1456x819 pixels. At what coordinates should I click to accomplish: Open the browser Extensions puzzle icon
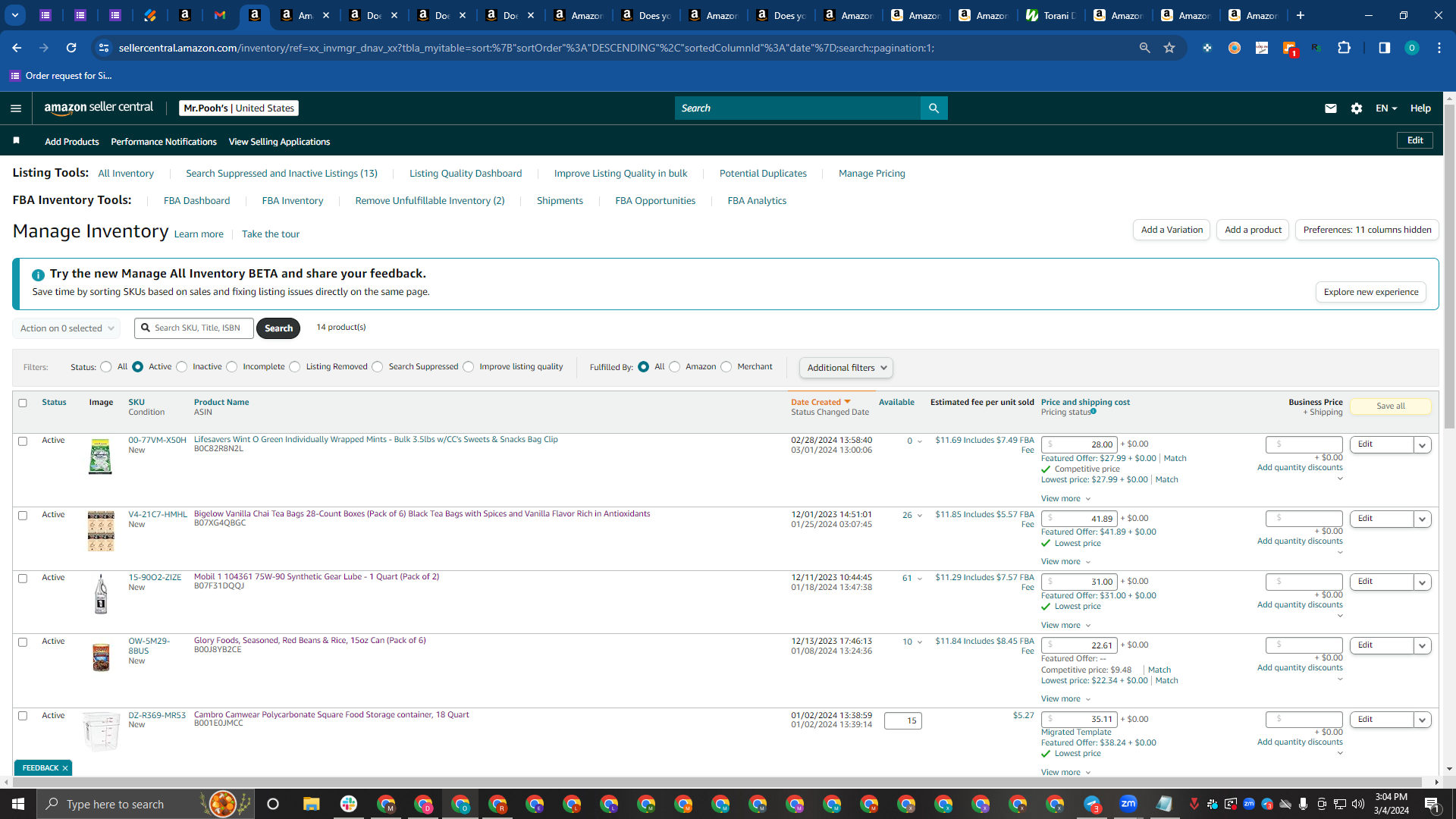tap(1344, 48)
